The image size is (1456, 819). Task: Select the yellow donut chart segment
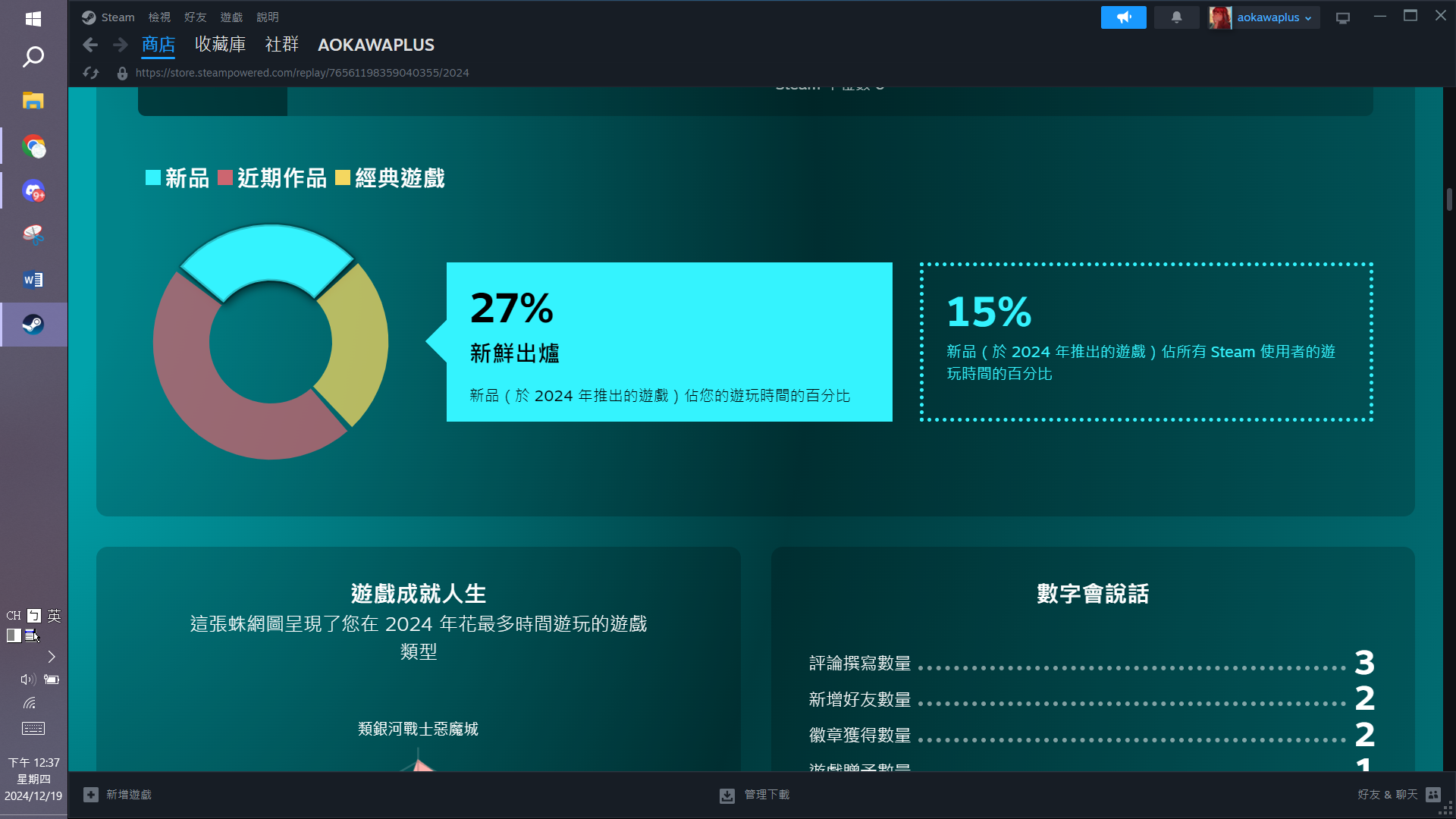click(360, 341)
